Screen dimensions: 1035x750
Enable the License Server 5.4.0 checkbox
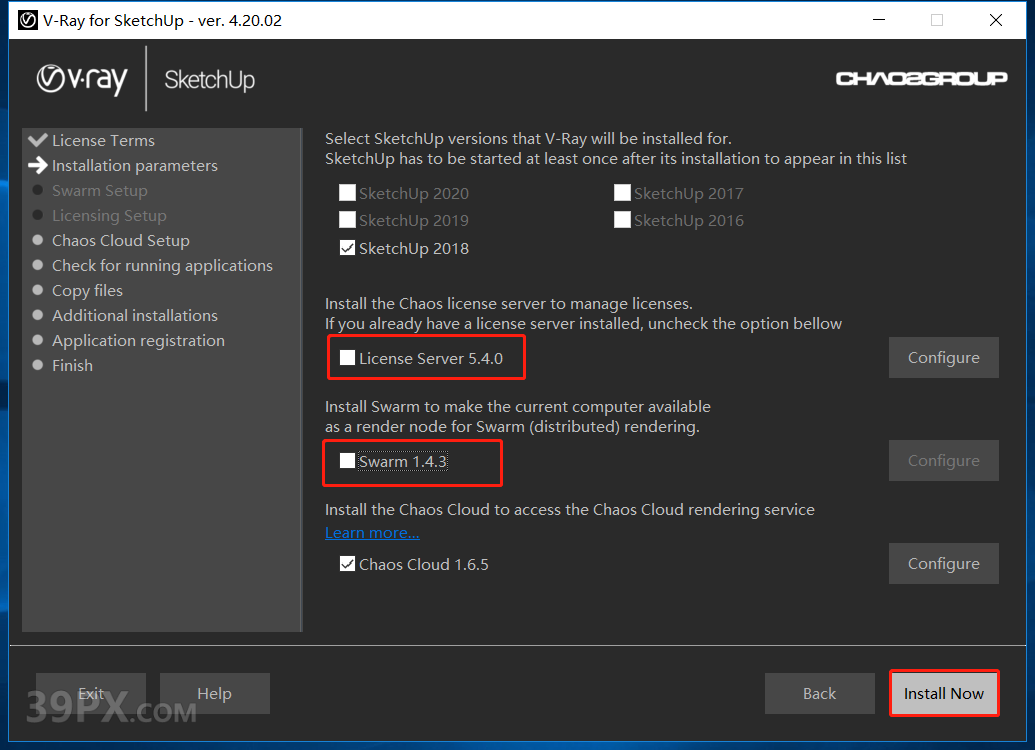[x=347, y=358]
